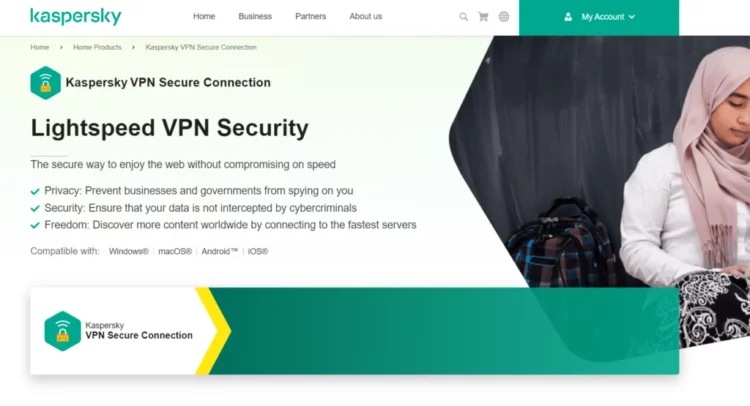Expand the My Account dropdown arrow
The width and height of the screenshot is (750, 406).
point(632,17)
